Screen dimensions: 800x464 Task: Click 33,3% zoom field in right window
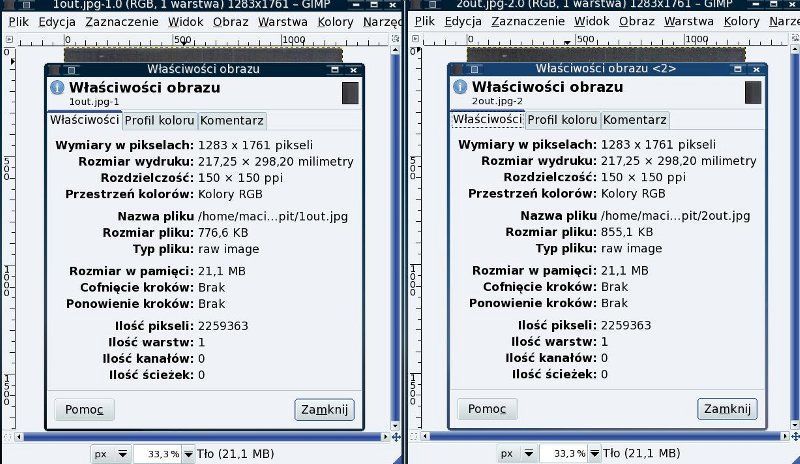click(564, 453)
